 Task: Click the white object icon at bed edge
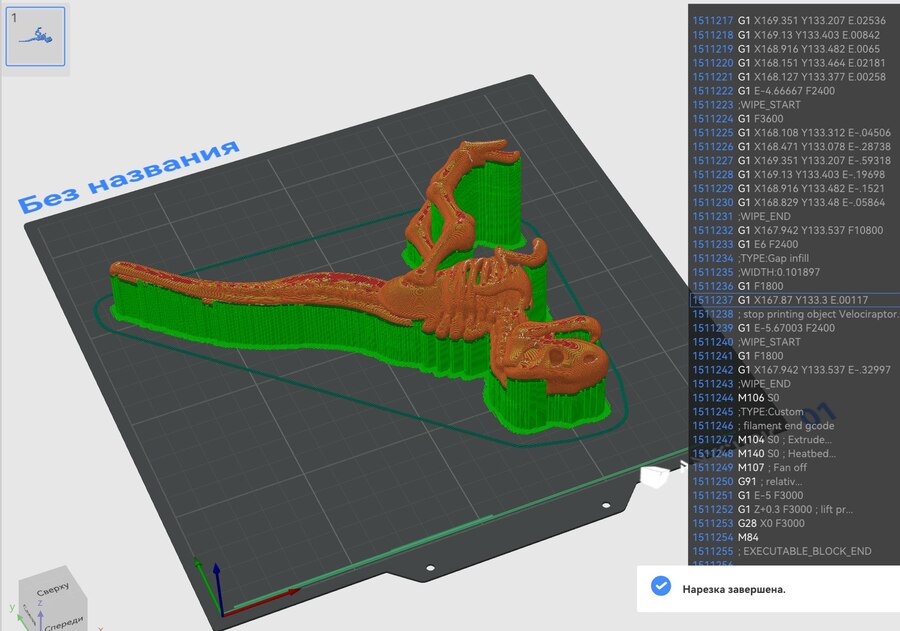click(x=658, y=477)
